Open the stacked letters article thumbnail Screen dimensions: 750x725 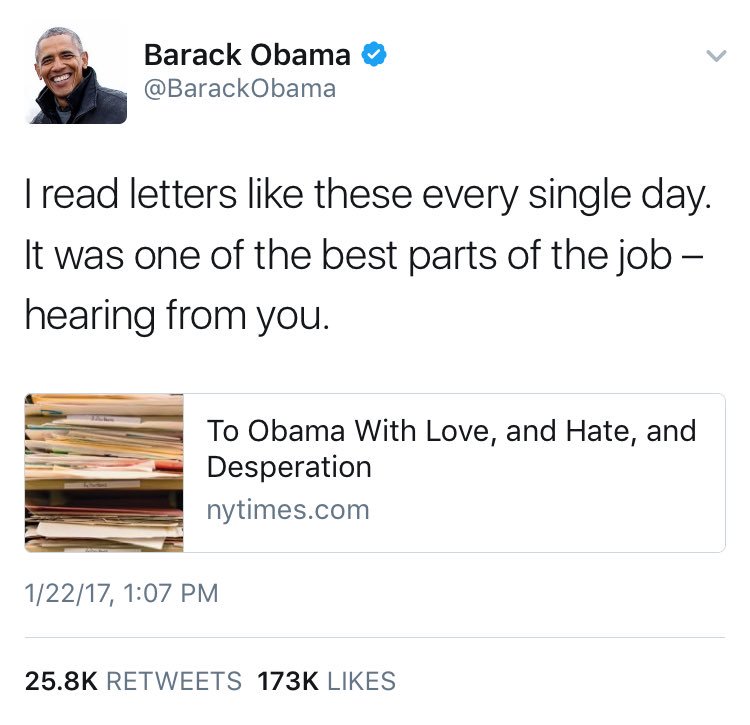(x=104, y=473)
